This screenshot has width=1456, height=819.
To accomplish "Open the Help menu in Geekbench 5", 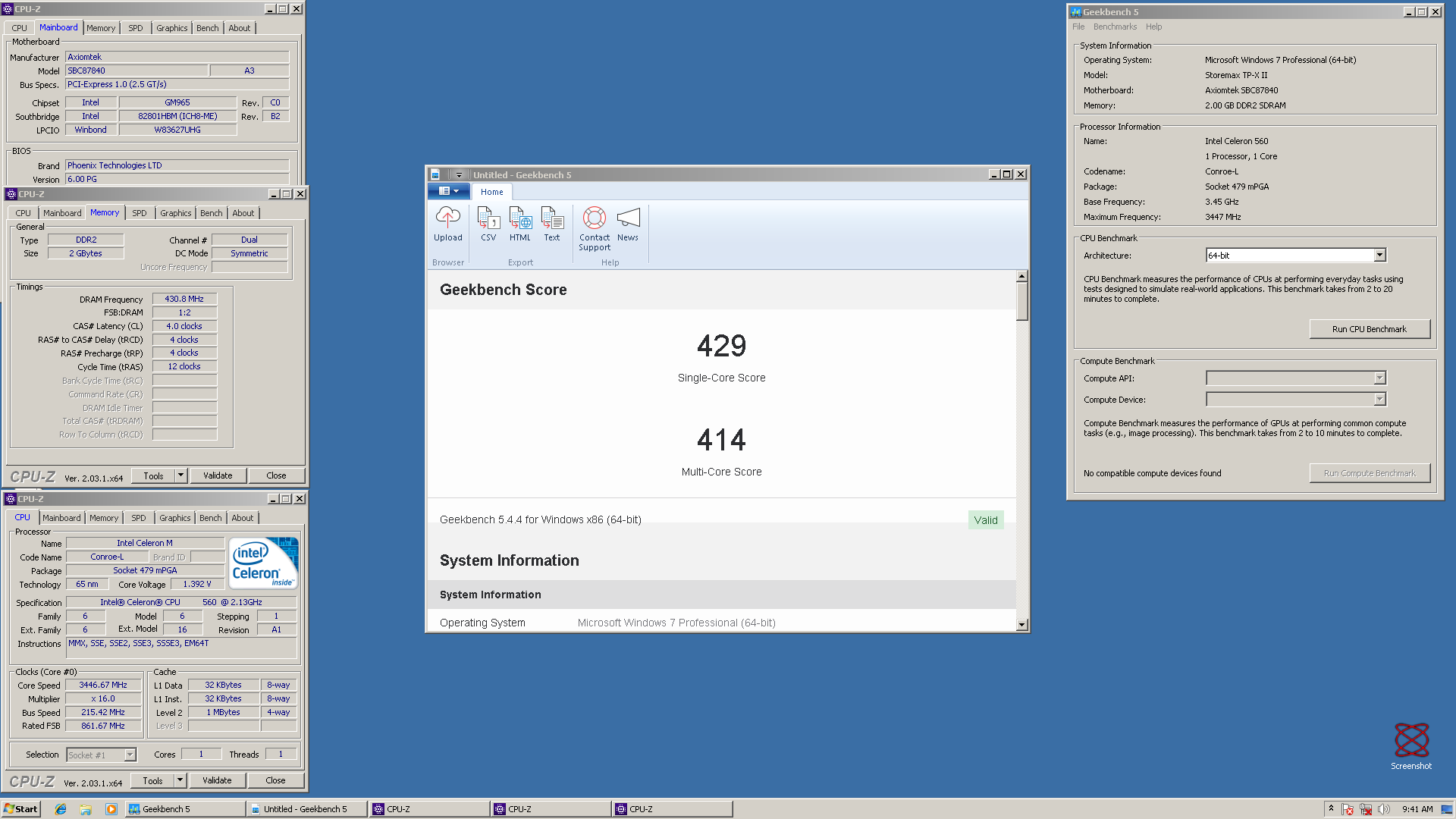I will coord(1153,27).
